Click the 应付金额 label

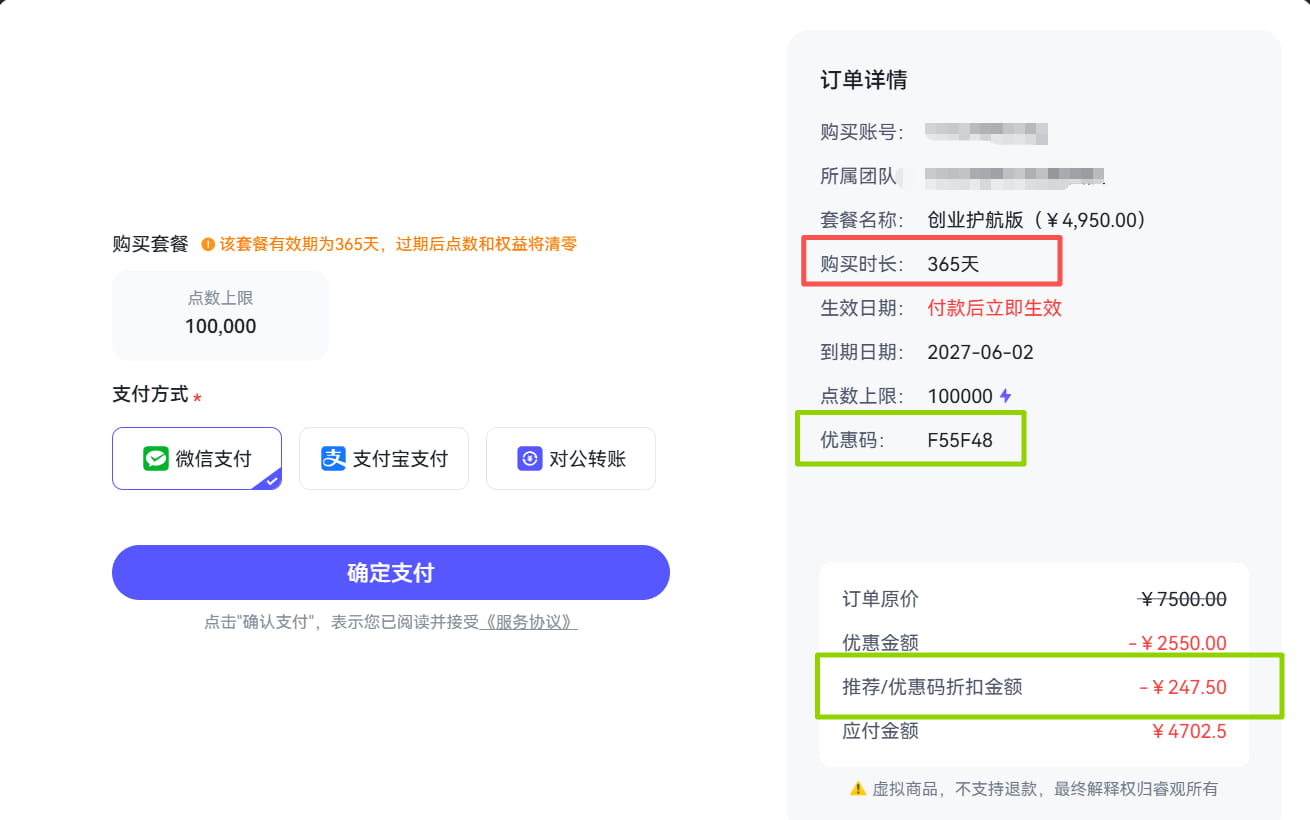pyautogui.click(x=880, y=731)
